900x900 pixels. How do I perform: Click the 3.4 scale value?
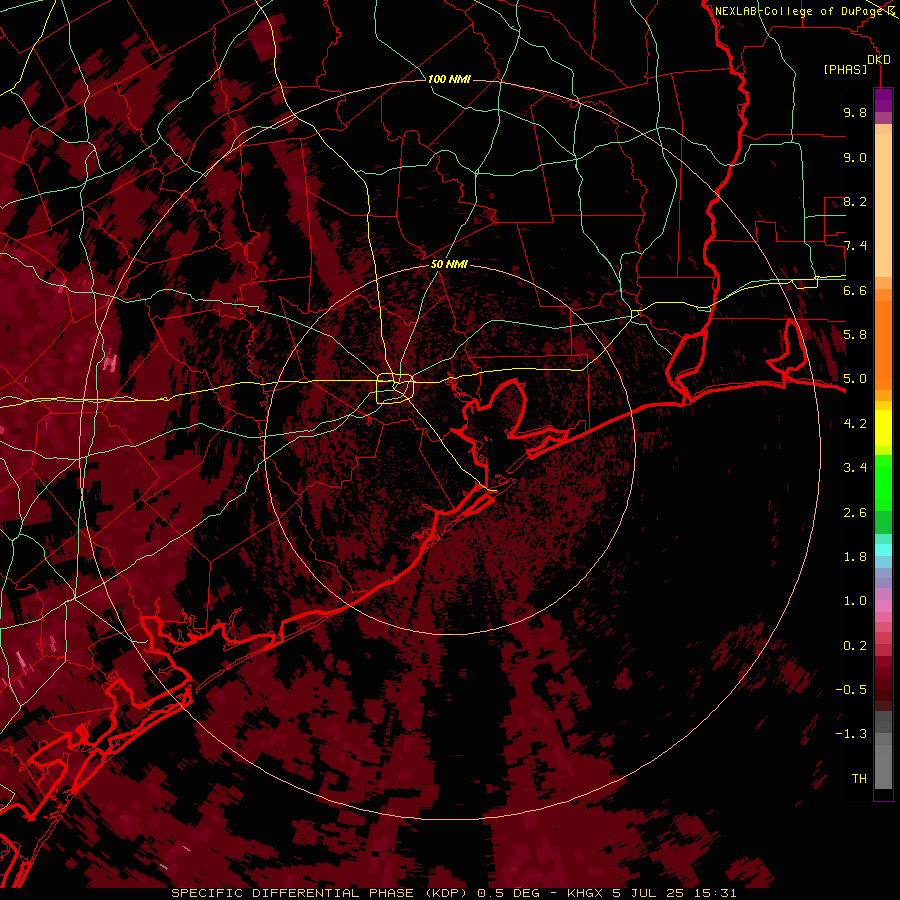click(855, 468)
